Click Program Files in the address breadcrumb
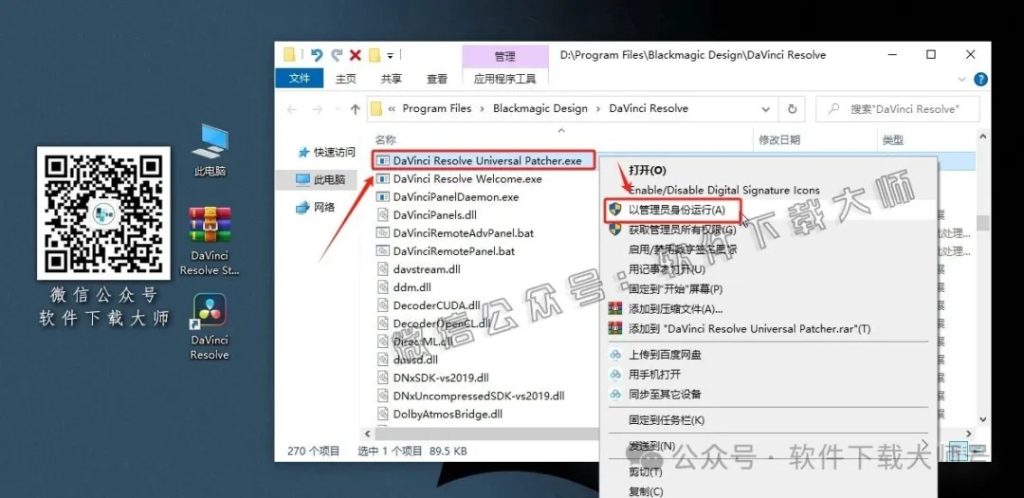1024x498 pixels. (x=437, y=108)
